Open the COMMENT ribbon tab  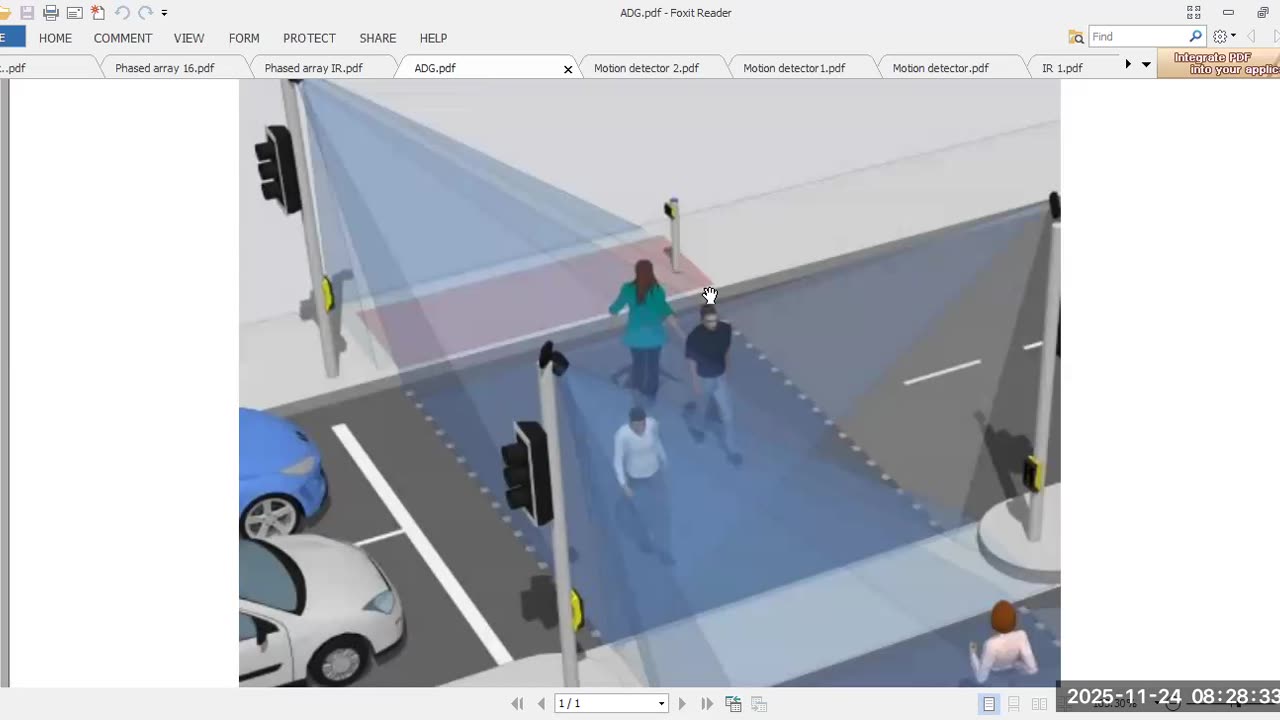point(123,38)
